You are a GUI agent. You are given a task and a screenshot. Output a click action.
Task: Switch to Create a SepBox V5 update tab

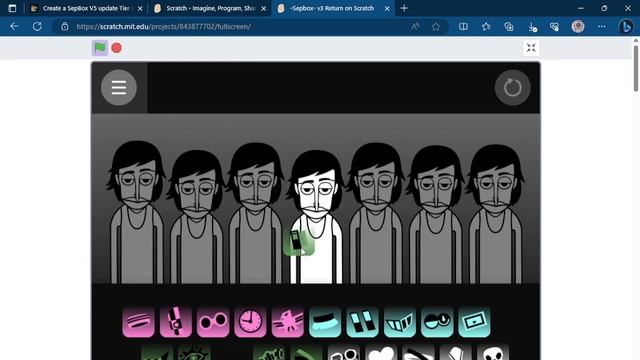(x=86, y=8)
